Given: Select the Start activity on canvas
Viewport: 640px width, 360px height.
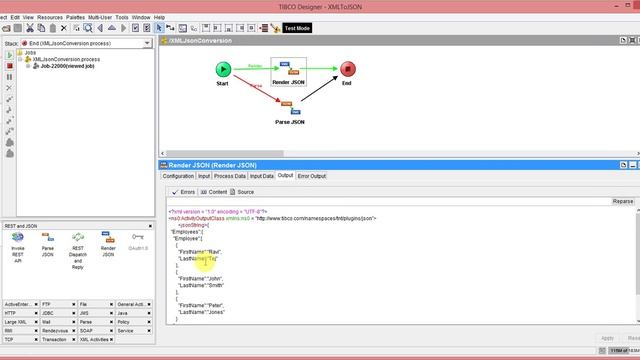Looking at the screenshot, I should 223,69.
